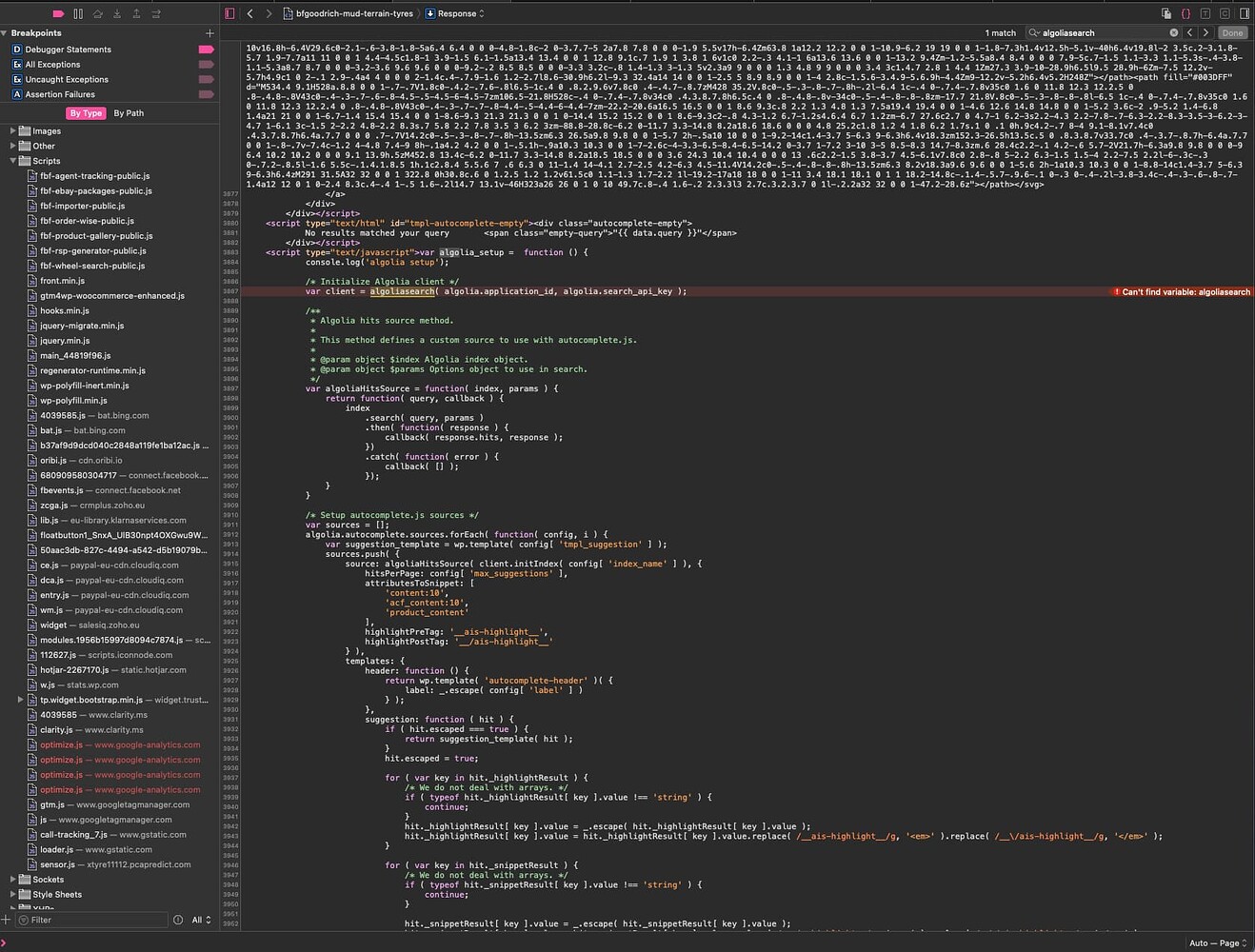
Task: Open the Auto — Page execution context selector
Action: coord(1218,943)
